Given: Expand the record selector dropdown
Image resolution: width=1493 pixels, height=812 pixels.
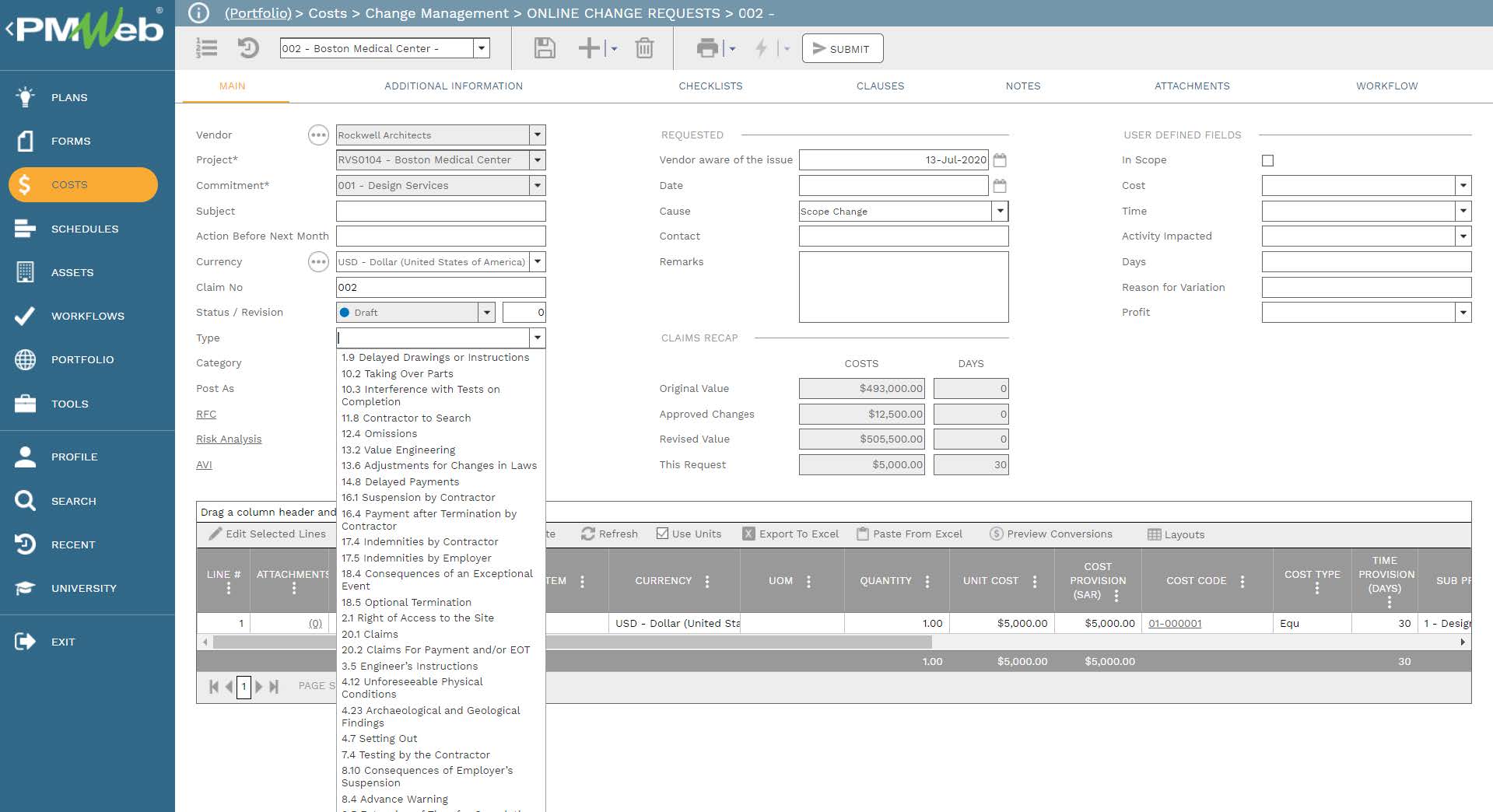Looking at the screenshot, I should [482, 48].
